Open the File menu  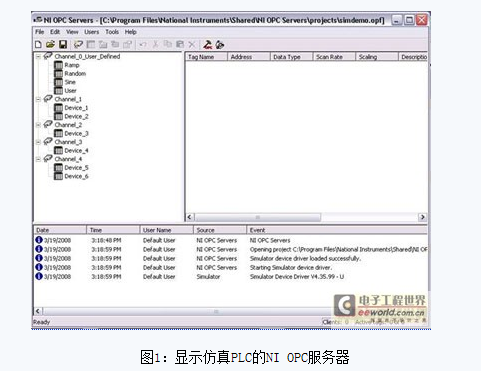point(40,32)
